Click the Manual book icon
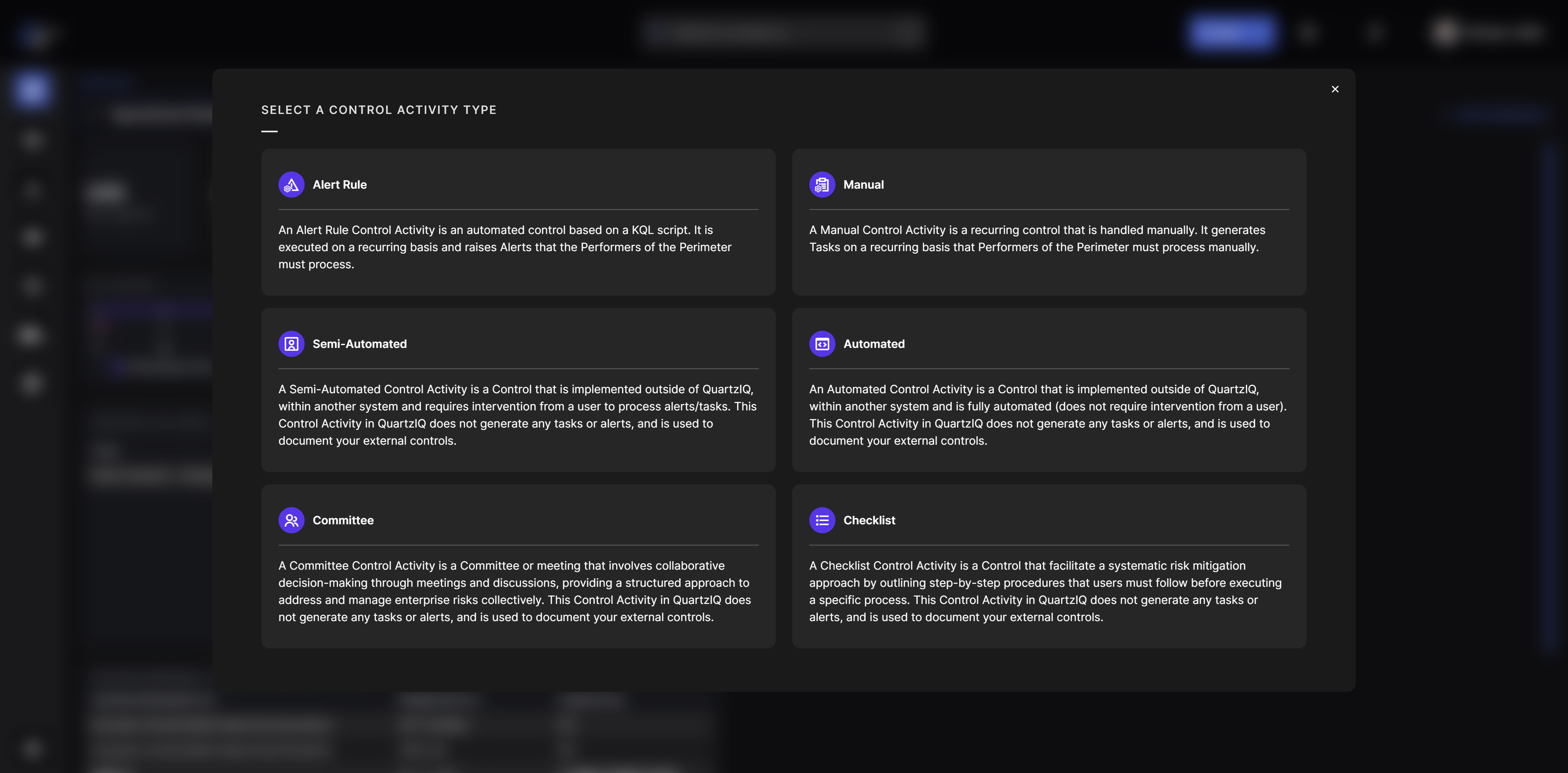 pyautogui.click(x=822, y=185)
